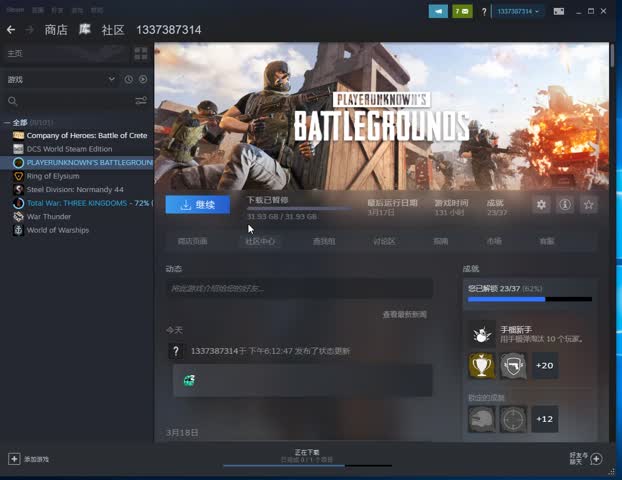
Task: Go forward with the right arrow
Action: [x=29, y=30]
